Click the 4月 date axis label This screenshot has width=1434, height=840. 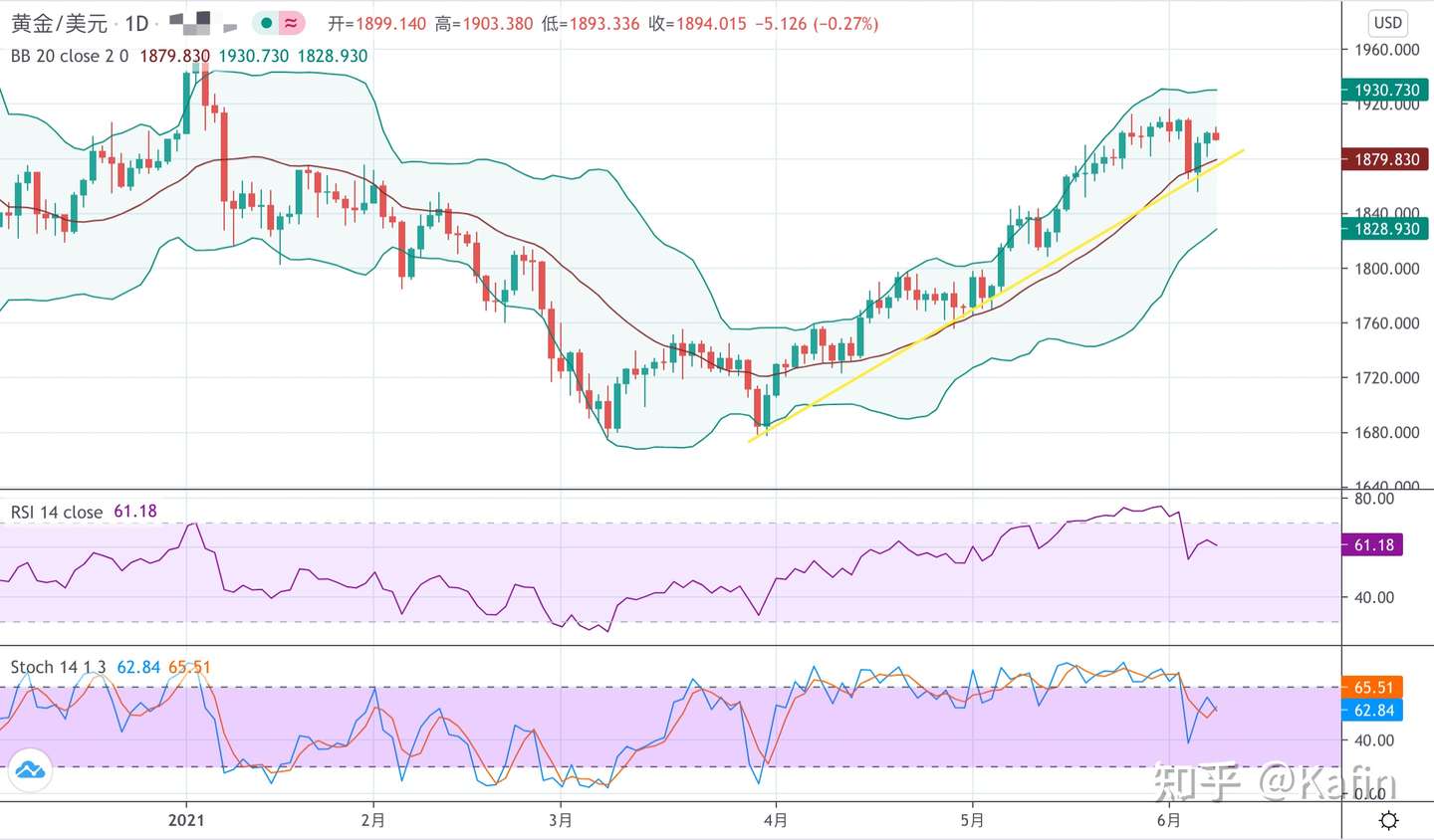click(x=776, y=820)
